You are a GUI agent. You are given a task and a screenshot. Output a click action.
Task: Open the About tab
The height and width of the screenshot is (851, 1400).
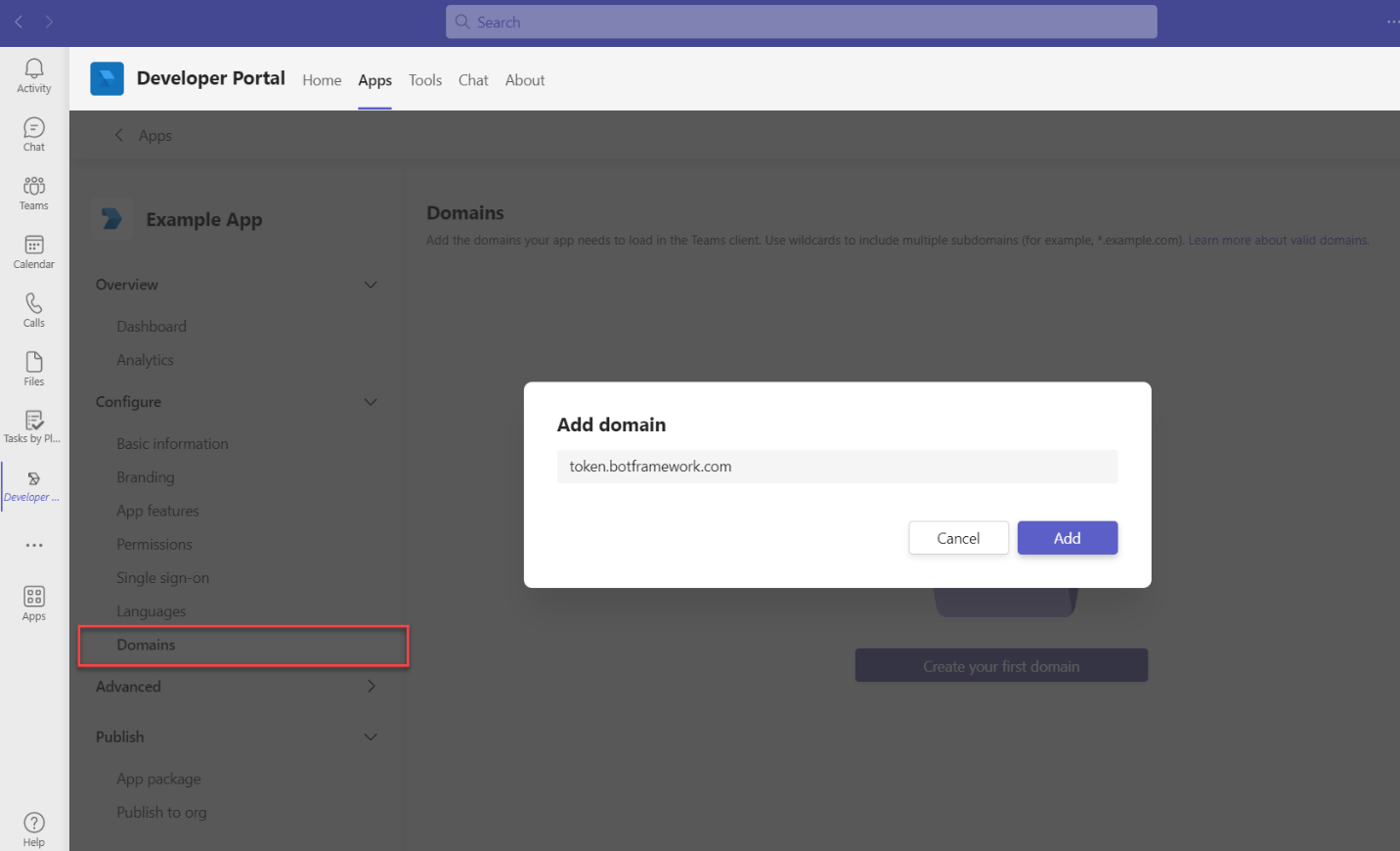pos(525,80)
